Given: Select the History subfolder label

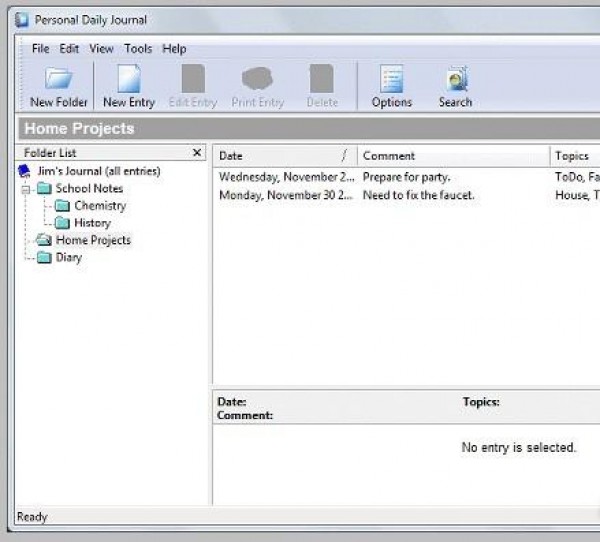Looking at the screenshot, I should (x=93, y=223).
